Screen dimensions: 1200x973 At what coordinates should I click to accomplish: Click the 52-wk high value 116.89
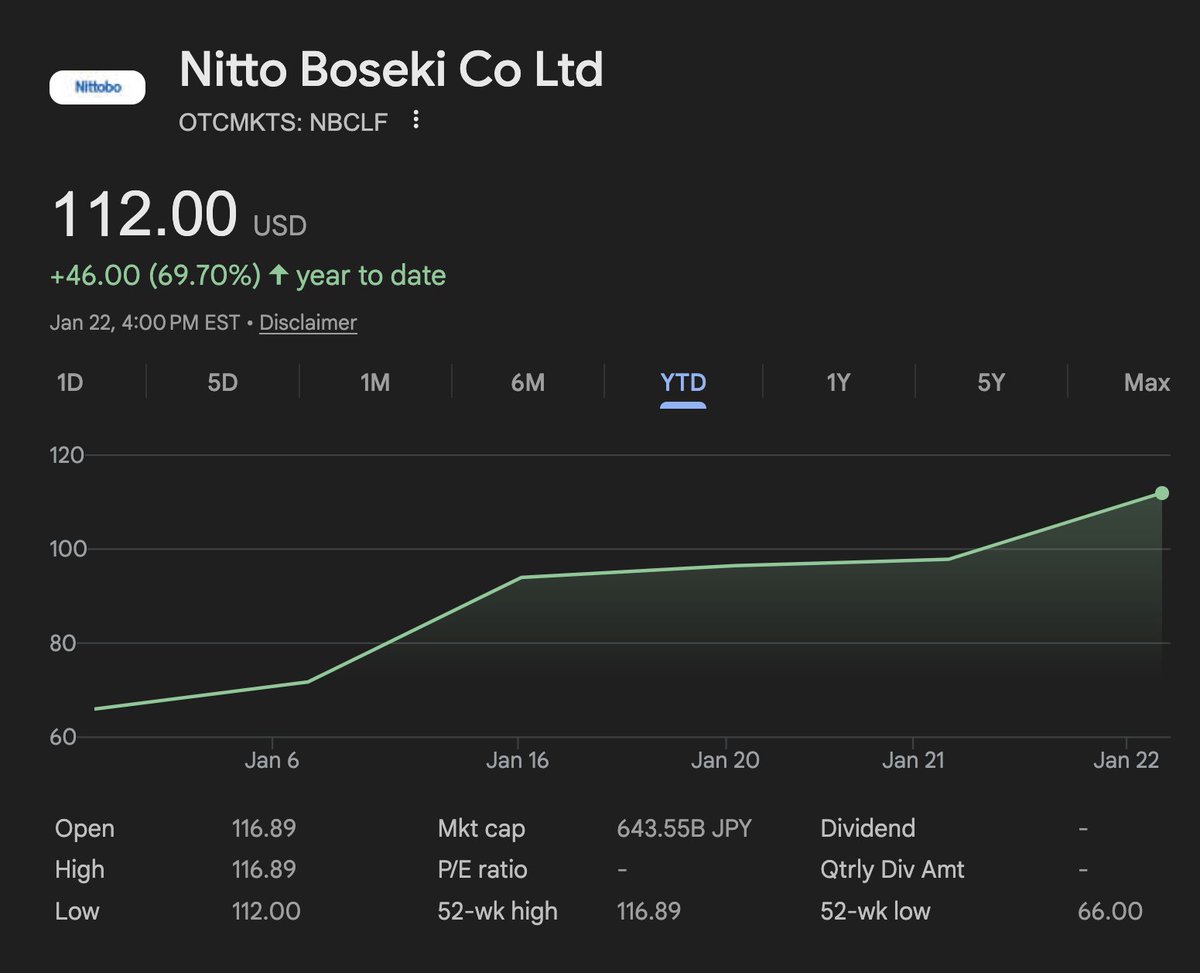tap(649, 911)
